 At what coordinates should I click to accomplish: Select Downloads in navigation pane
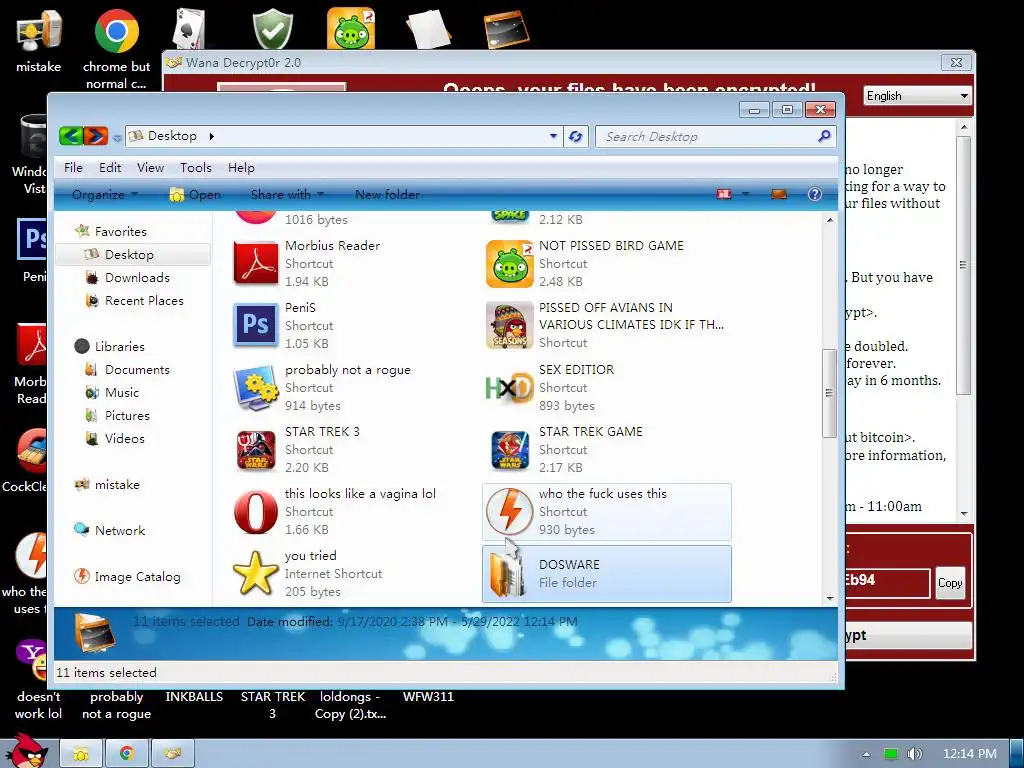(137, 278)
